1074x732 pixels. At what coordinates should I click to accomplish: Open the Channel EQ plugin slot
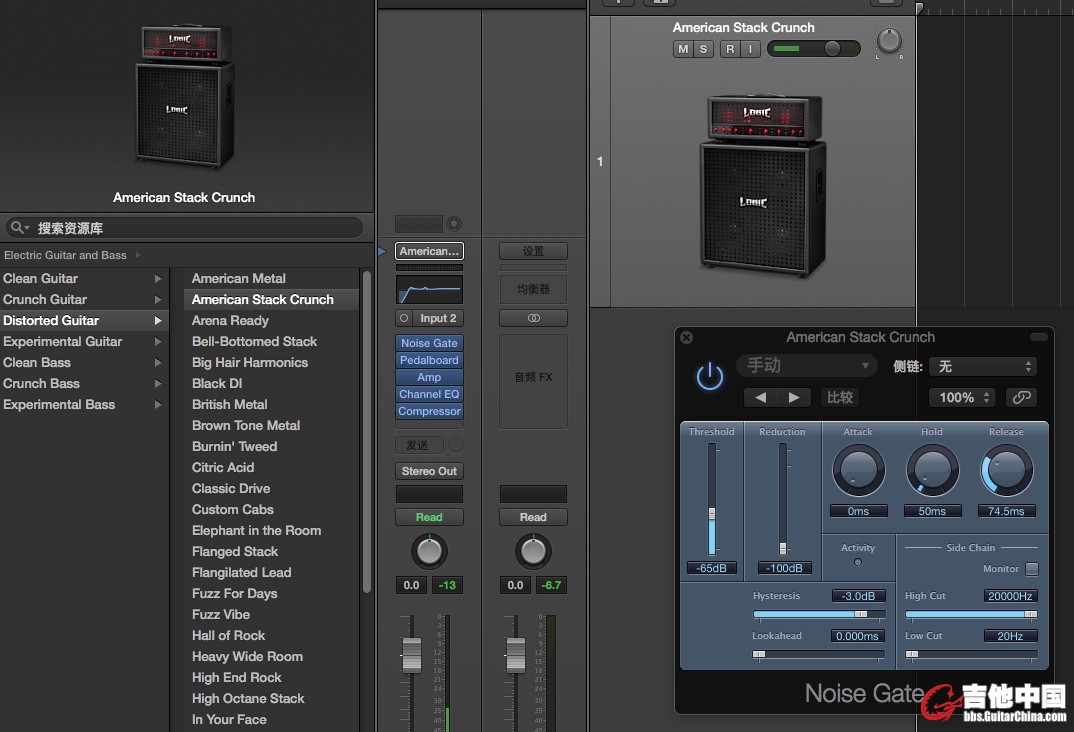click(429, 394)
